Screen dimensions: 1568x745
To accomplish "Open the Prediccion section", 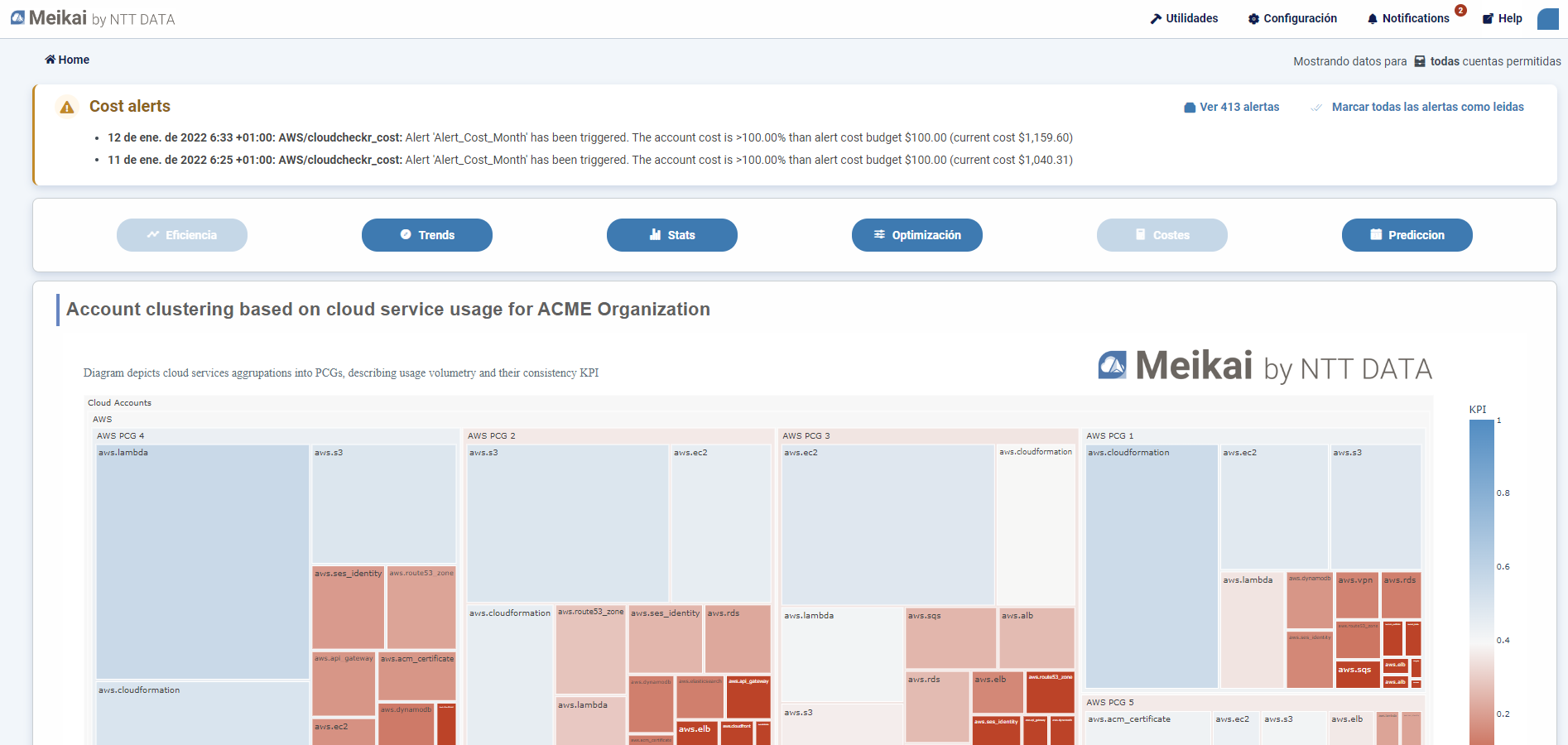I will point(1407,235).
